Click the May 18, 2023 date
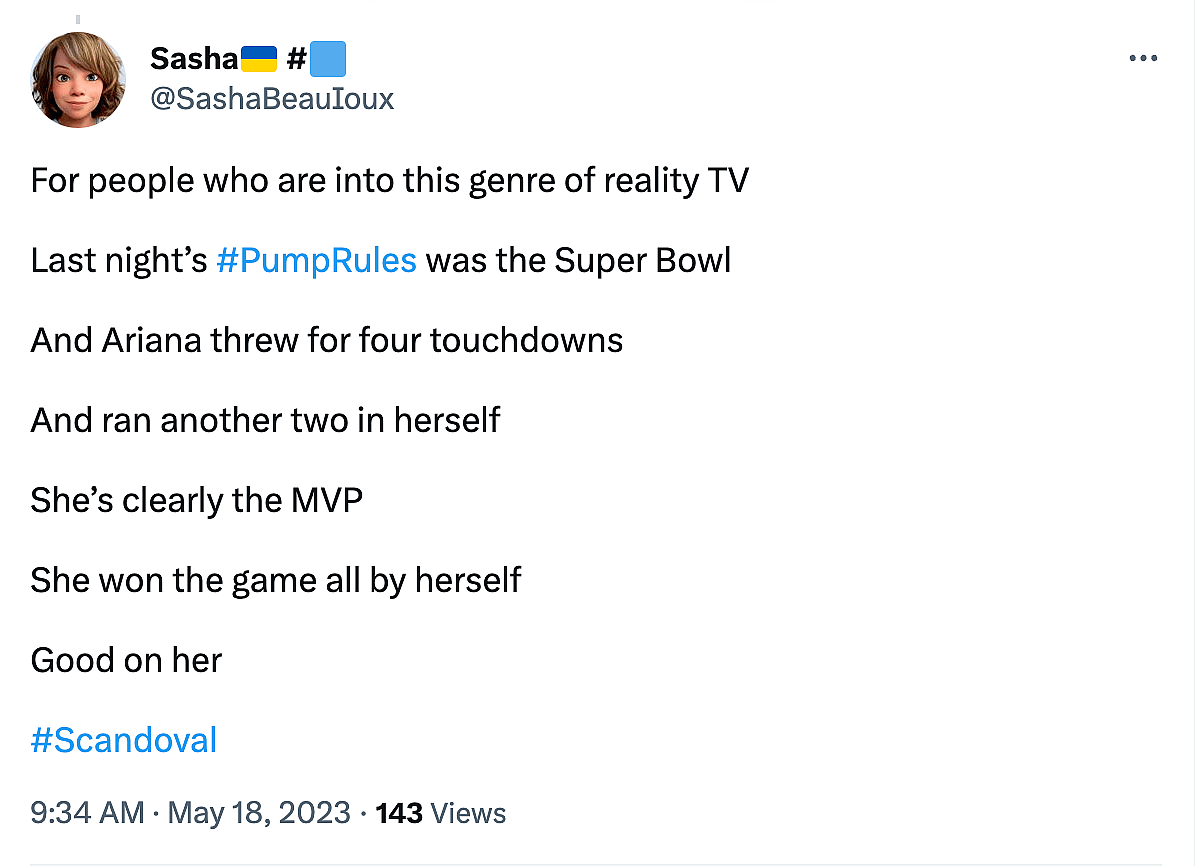 [x=259, y=812]
